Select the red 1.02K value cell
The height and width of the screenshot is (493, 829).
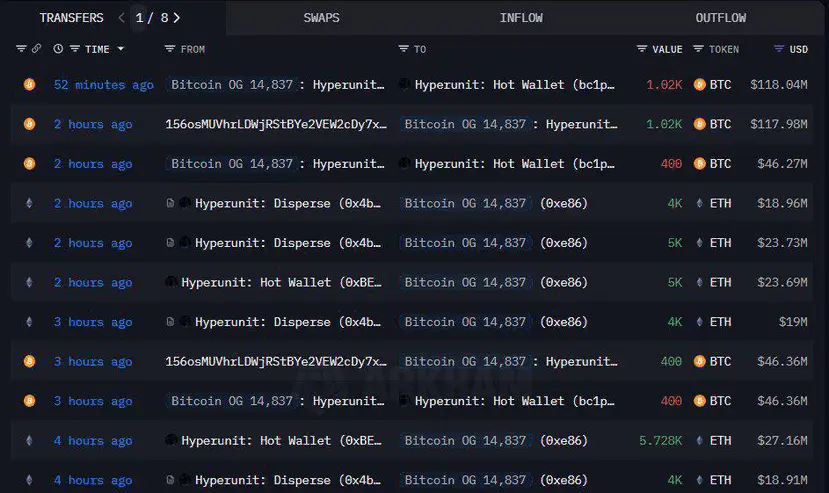coord(664,85)
